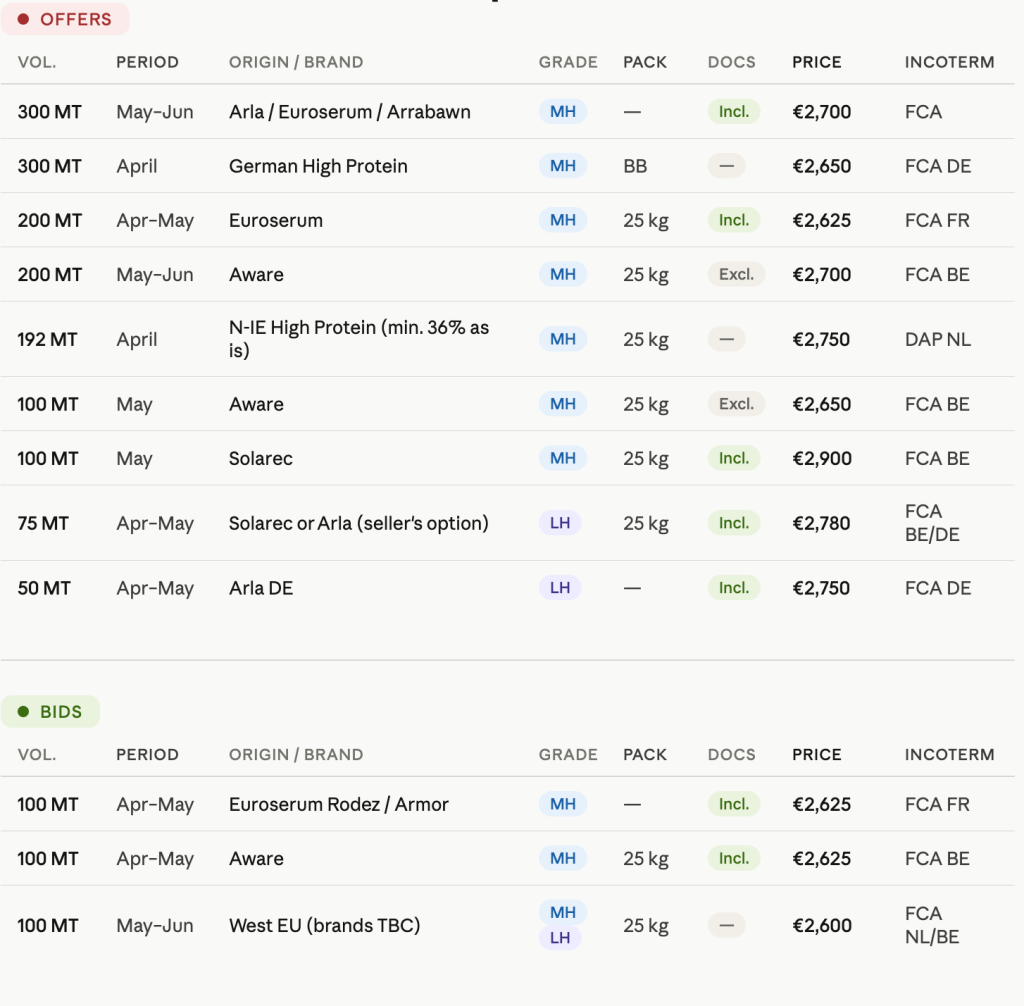Select the Euroserum Rodez / Armor bid

point(507,804)
